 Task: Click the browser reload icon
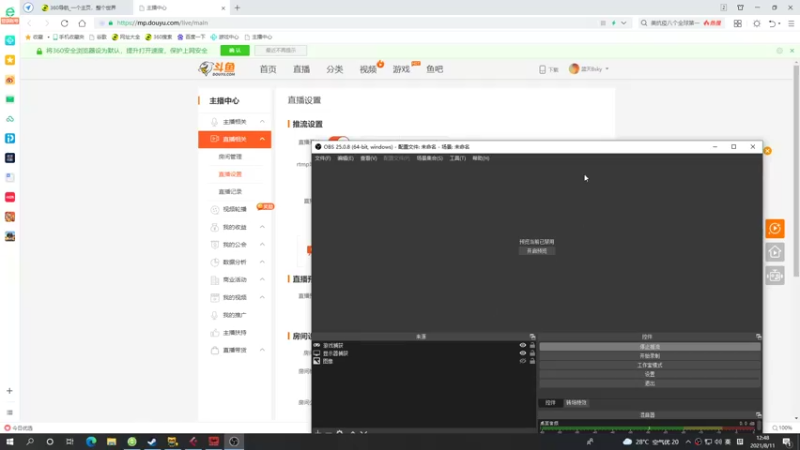click(64, 23)
